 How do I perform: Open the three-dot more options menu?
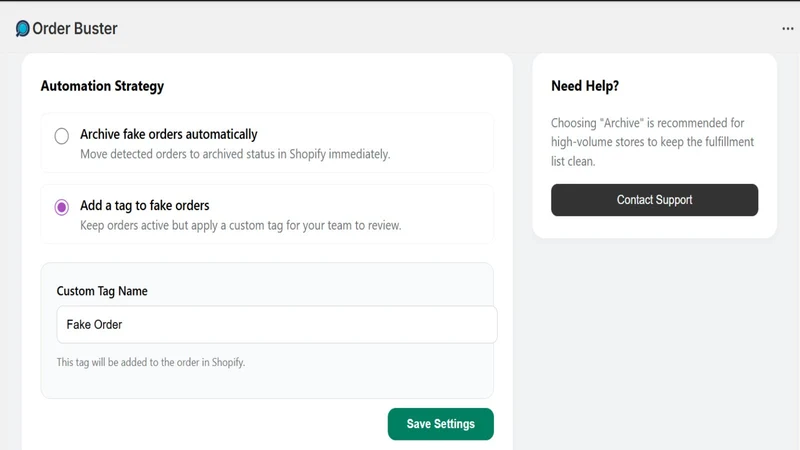click(788, 29)
